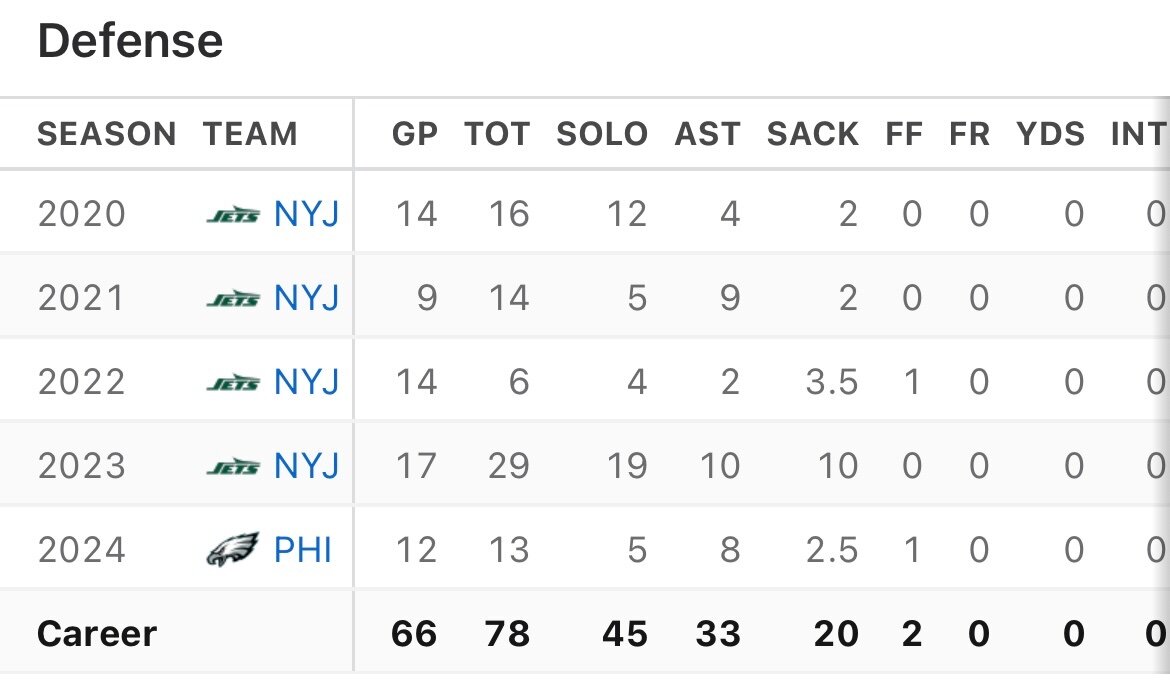Click the Jets logo in 2022 row
1170x689 pixels.
pyautogui.click(x=233, y=383)
